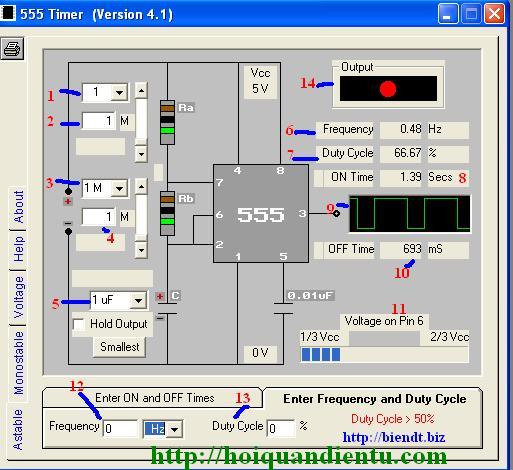Click the Rb value field showing 1 M
The width and height of the screenshot is (513, 470).
click(x=99, y=217)
